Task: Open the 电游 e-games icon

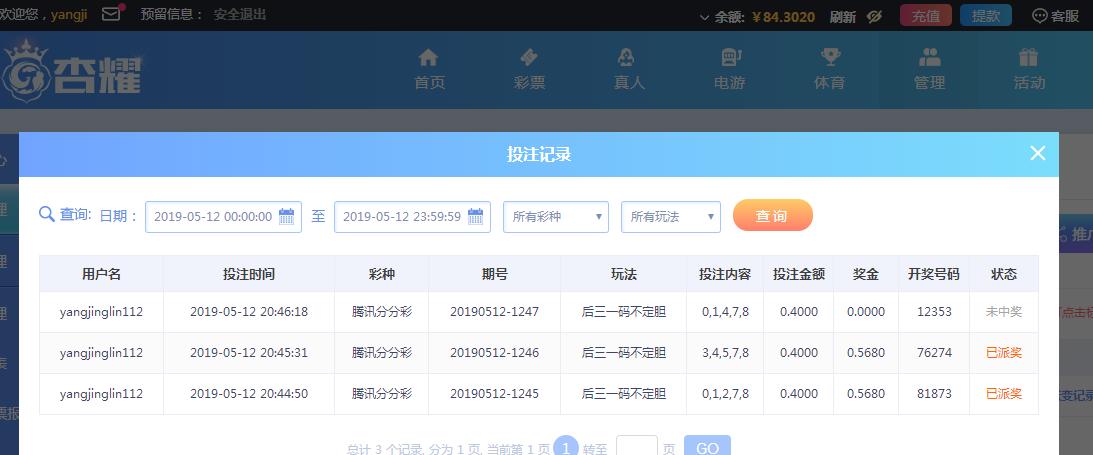Action: (x=730, y=58)
